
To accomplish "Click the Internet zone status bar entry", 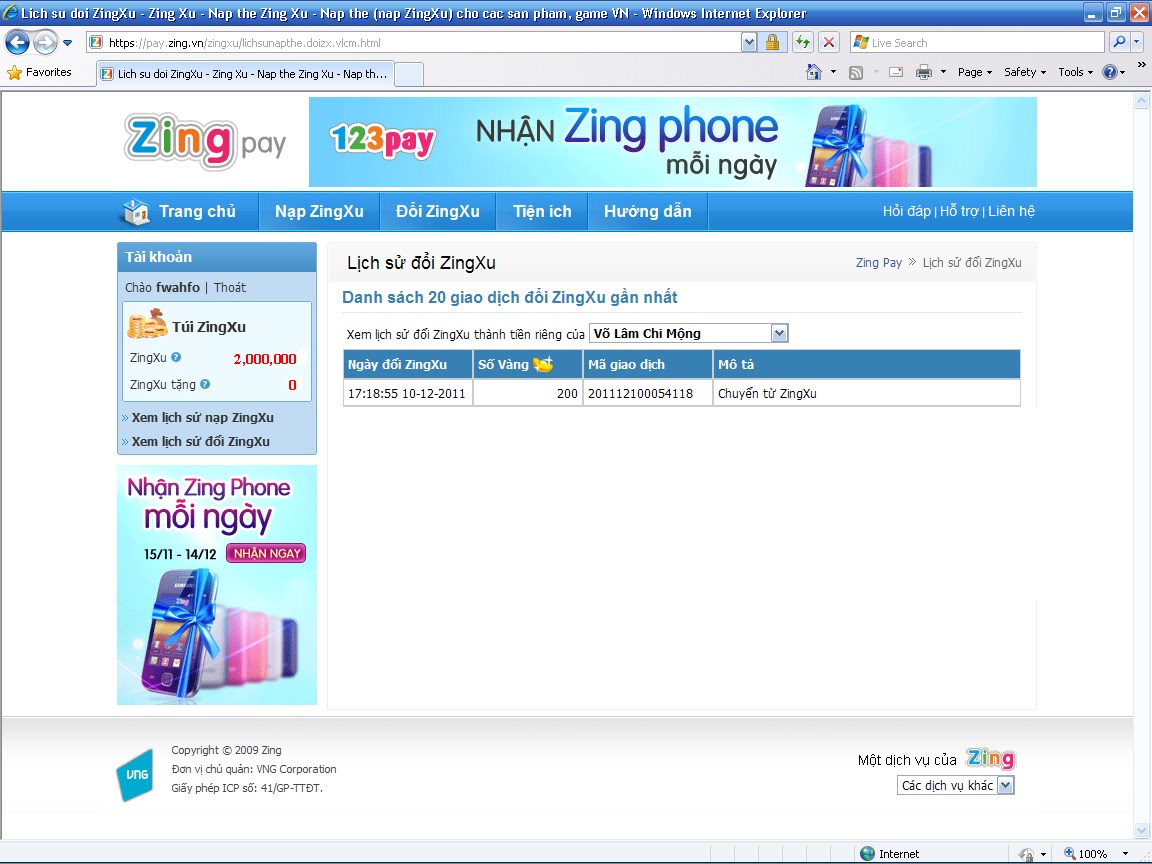I will (x=890, y=854).
